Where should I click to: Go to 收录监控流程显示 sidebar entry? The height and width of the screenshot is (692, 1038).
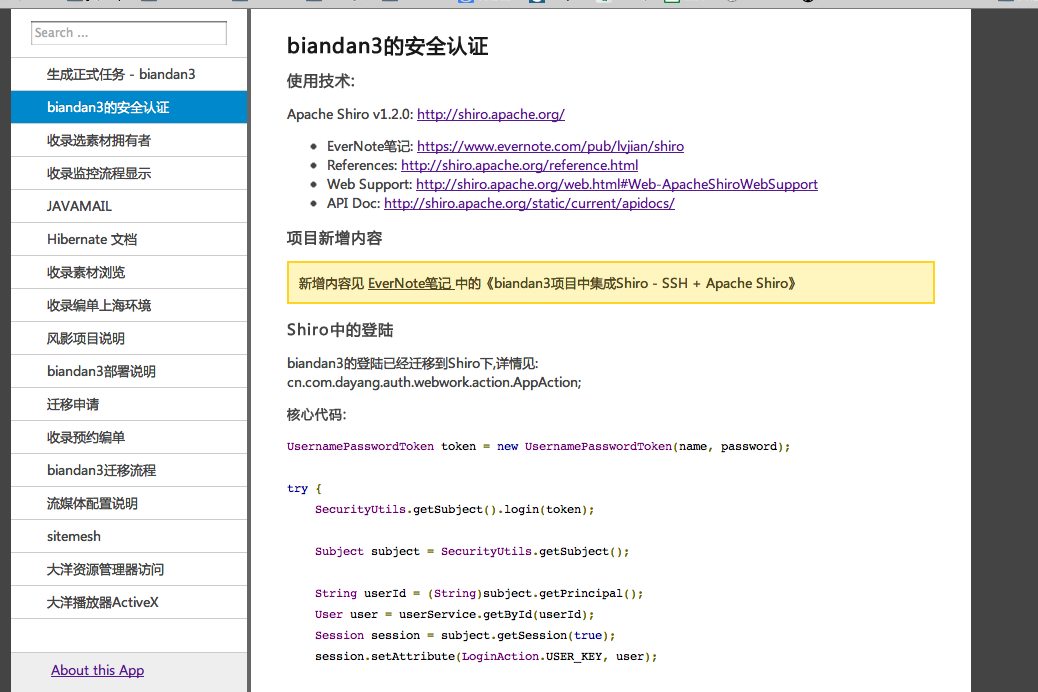[x=99, y=173]
